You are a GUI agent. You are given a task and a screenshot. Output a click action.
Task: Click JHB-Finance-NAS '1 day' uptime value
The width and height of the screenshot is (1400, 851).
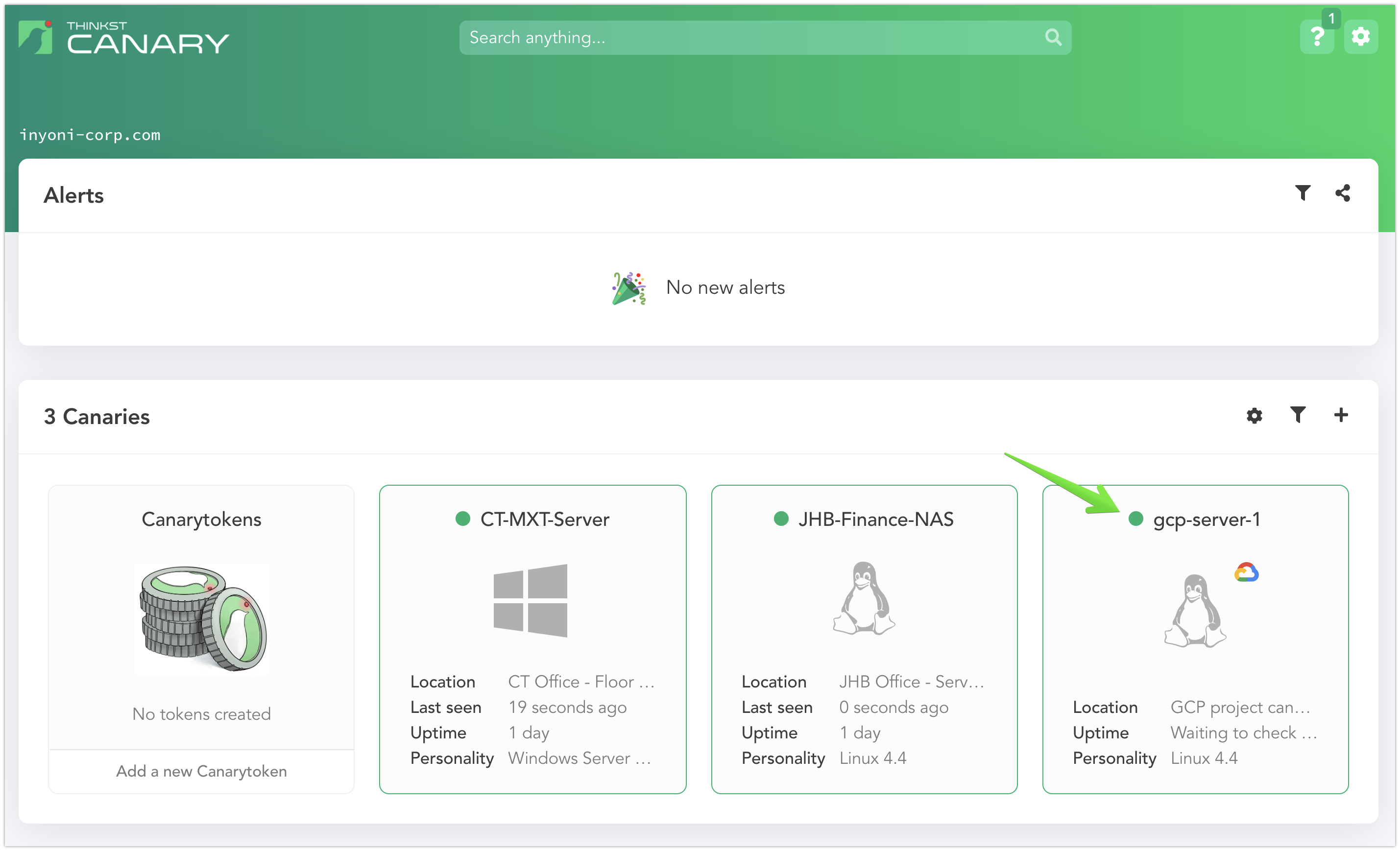(860, 733)
